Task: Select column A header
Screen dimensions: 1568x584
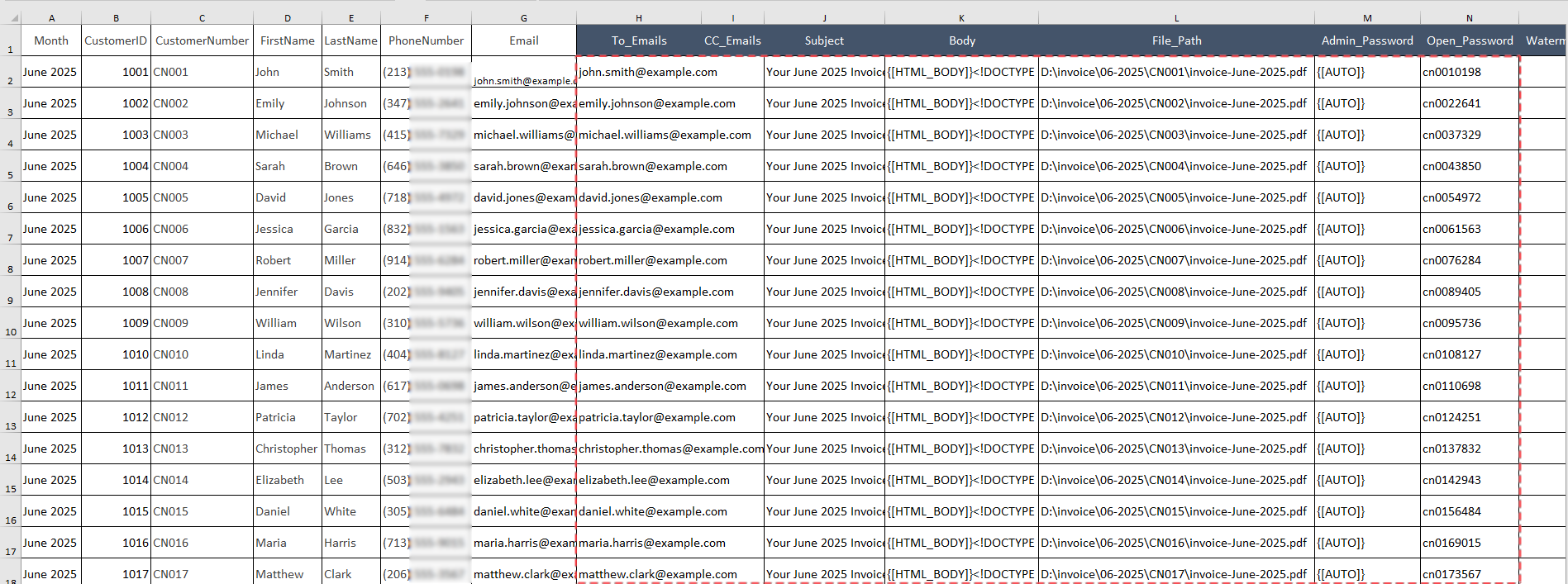Action: click(x=51, y=17)
